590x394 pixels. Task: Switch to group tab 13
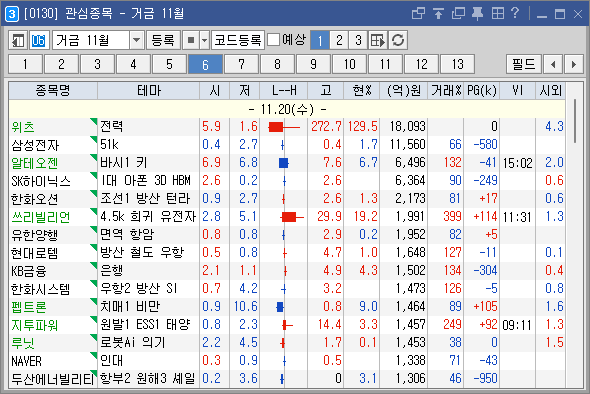tap(457, 64)
